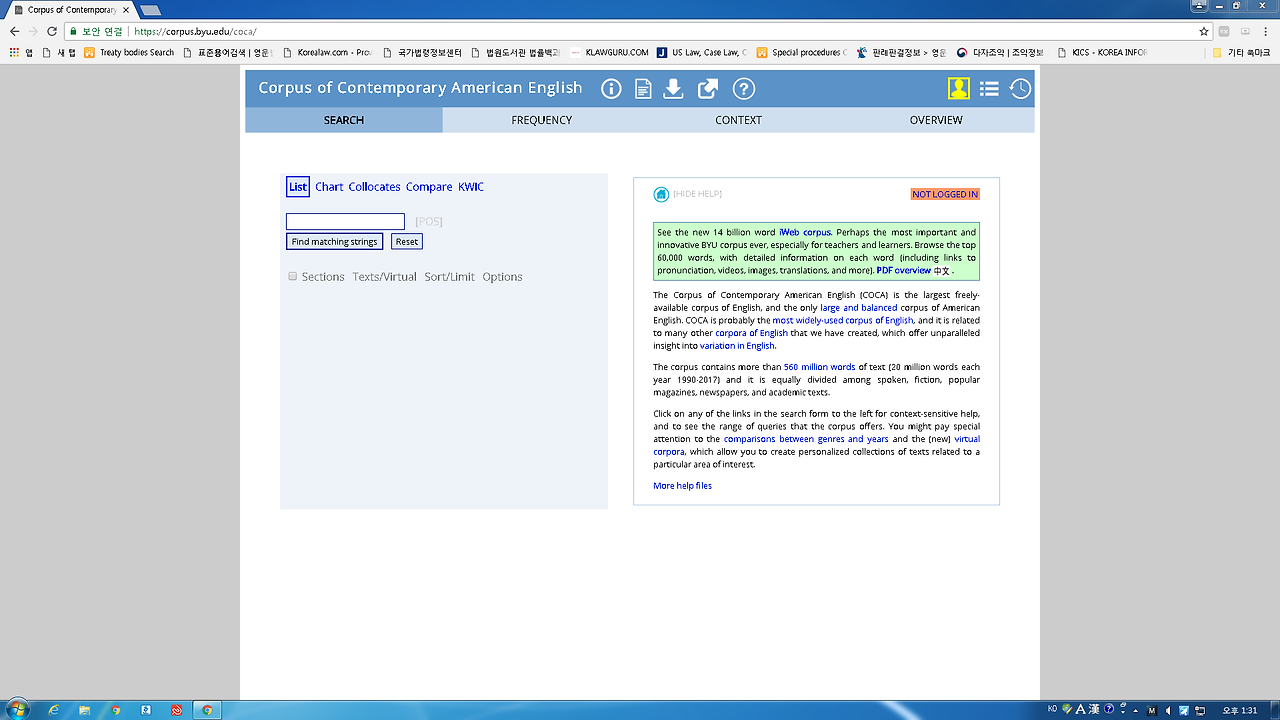Open the Special procedures bookmark
Viewport: 1280px width, 720px height.
coord(801,52)
